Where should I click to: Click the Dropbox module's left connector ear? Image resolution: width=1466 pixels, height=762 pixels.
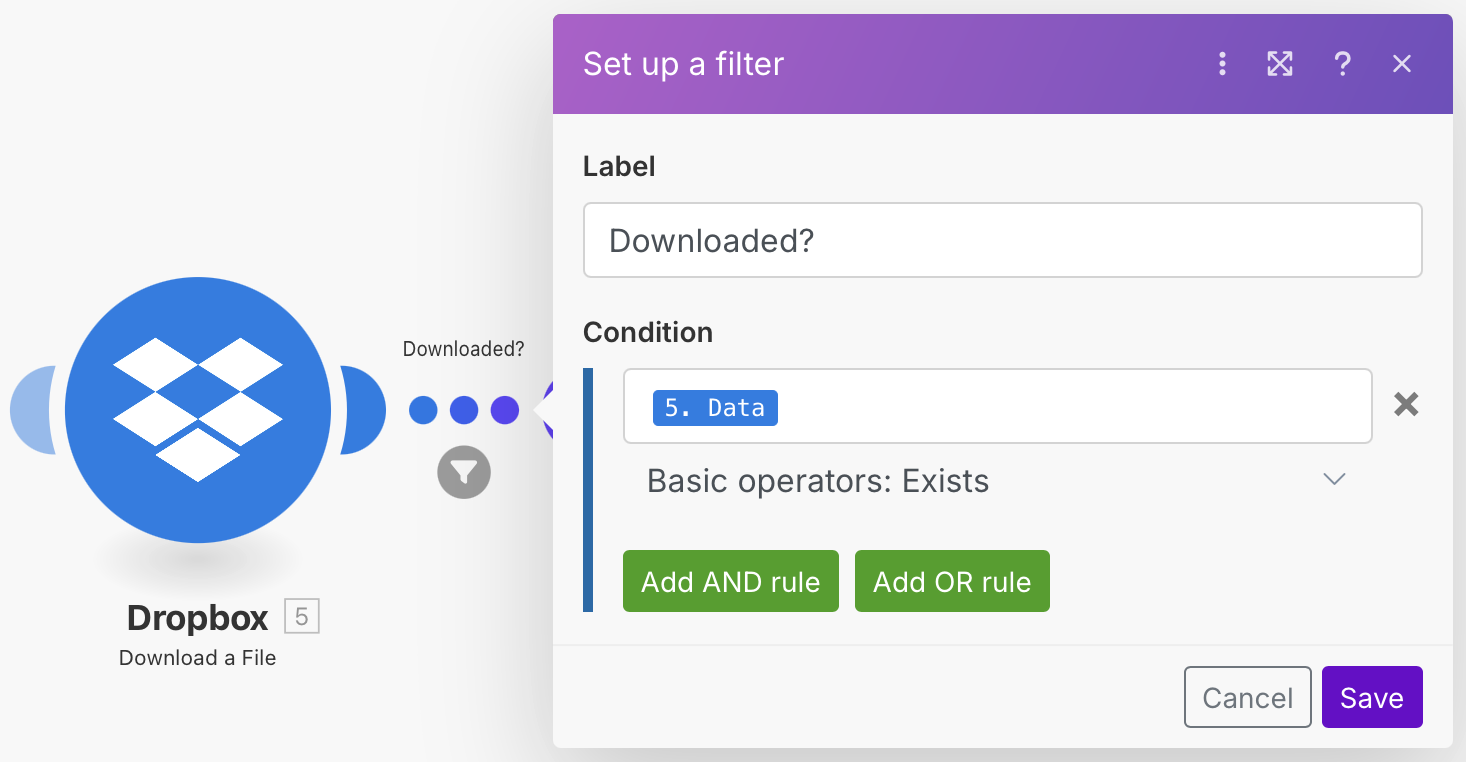(x=32, y=410)
